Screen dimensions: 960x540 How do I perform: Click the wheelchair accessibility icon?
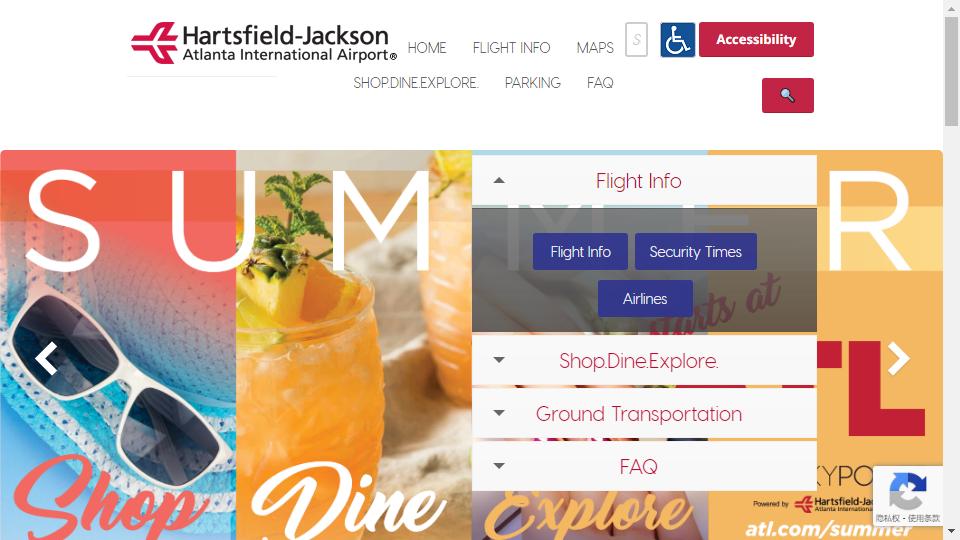[677, 40]
